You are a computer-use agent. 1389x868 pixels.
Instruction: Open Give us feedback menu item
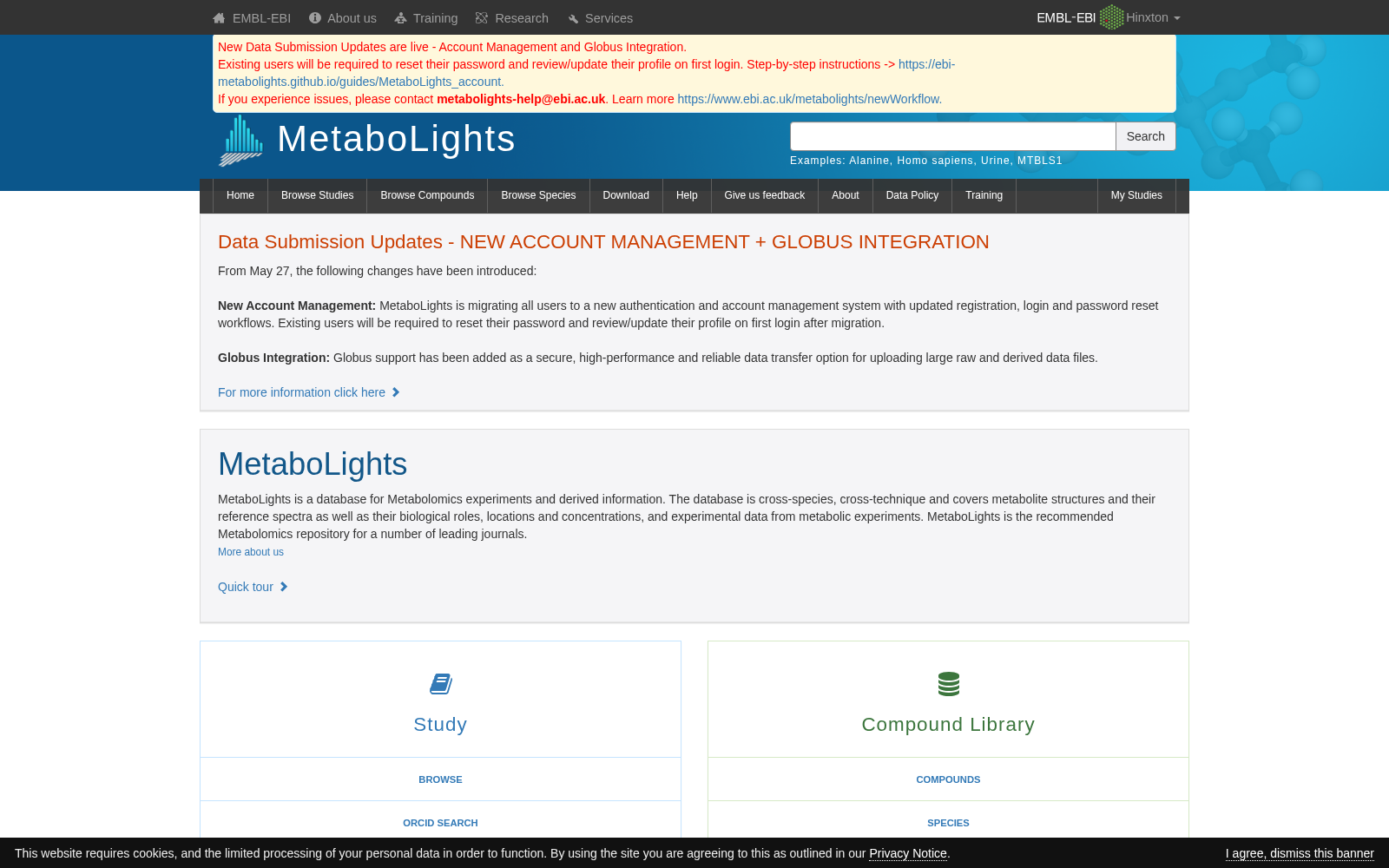tap(765, 195)
